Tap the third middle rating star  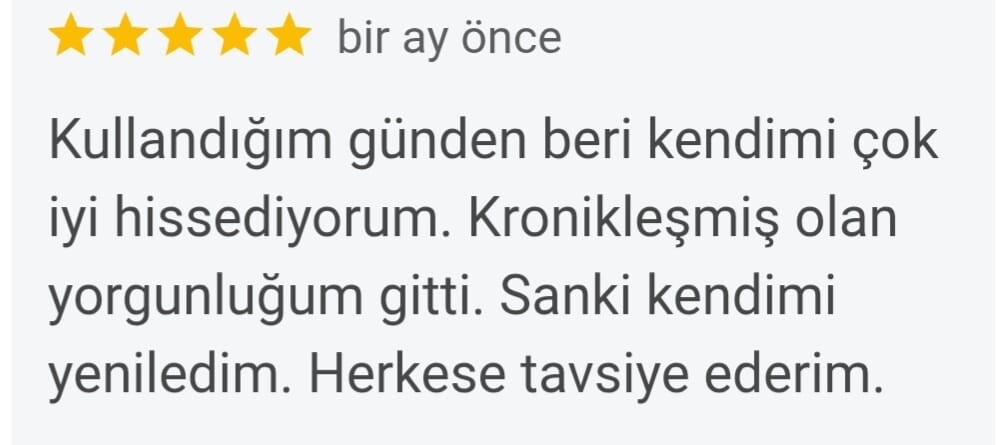[180, 36]
